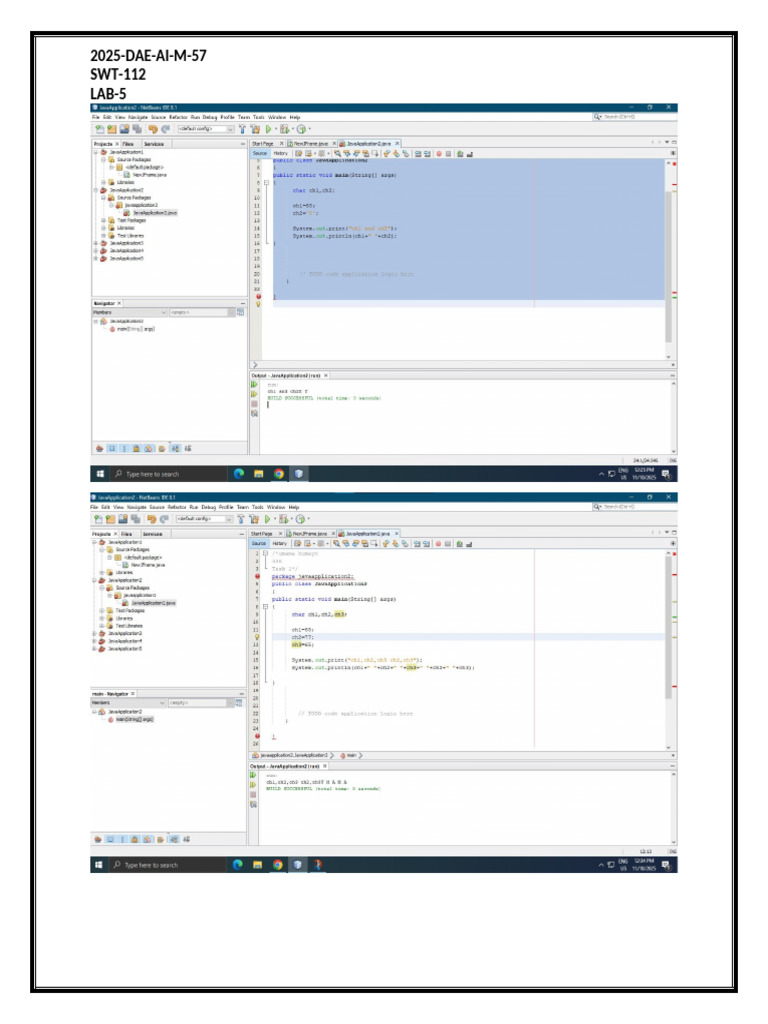Click Profile Project icon in first NetBeans screenshot
Screen dimensions: 768x1024
tap(301, 129)
